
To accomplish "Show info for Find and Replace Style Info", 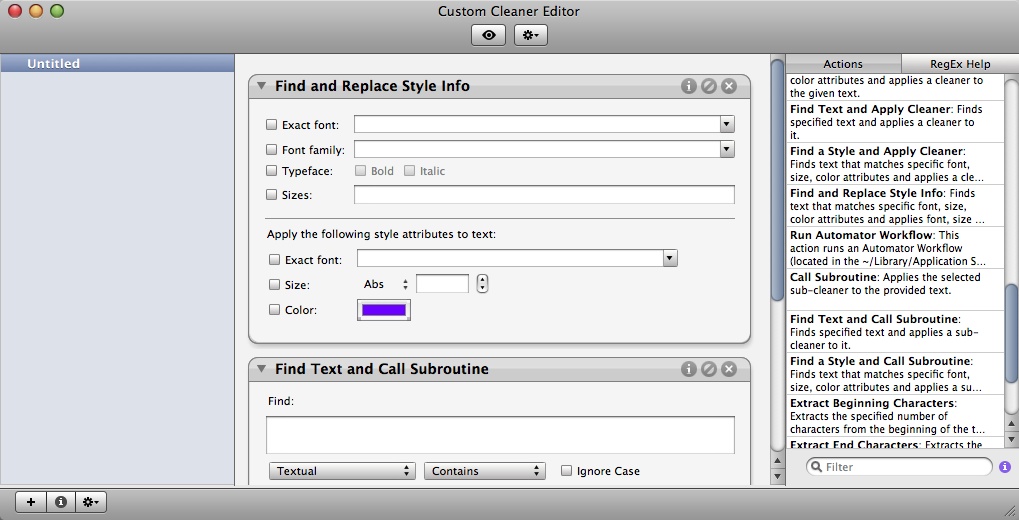I will (x=688, y=86).
